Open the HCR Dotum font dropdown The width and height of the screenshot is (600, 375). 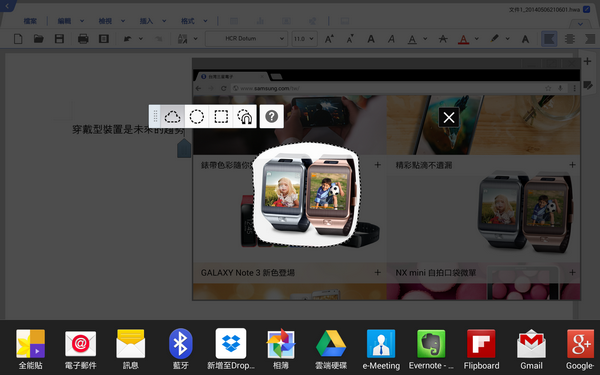tap(246, 39)
